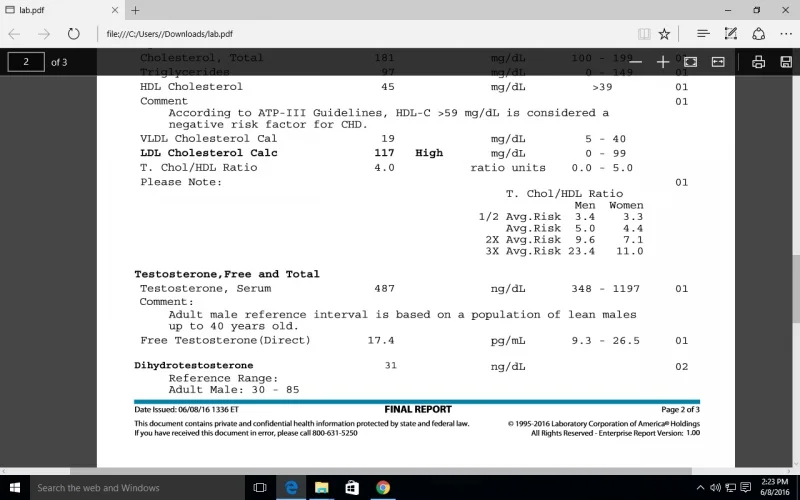Click 'Testosterone,Free and Total' heading
The height and width of the screenshot is (500, 800).
coord(227,274)
